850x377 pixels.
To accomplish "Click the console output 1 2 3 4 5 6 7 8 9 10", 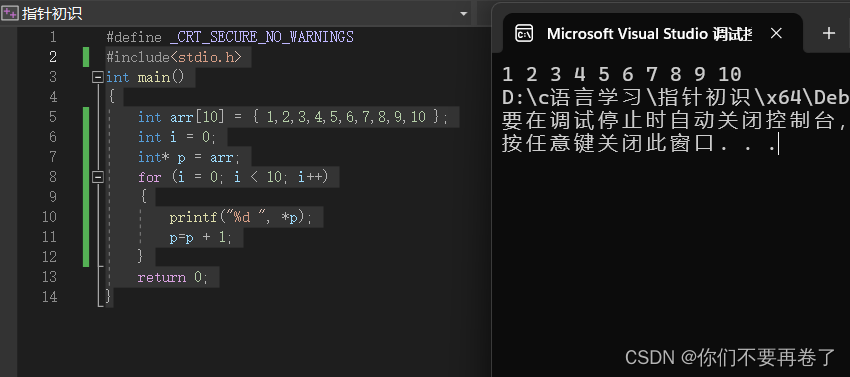I will coord(621,74).
